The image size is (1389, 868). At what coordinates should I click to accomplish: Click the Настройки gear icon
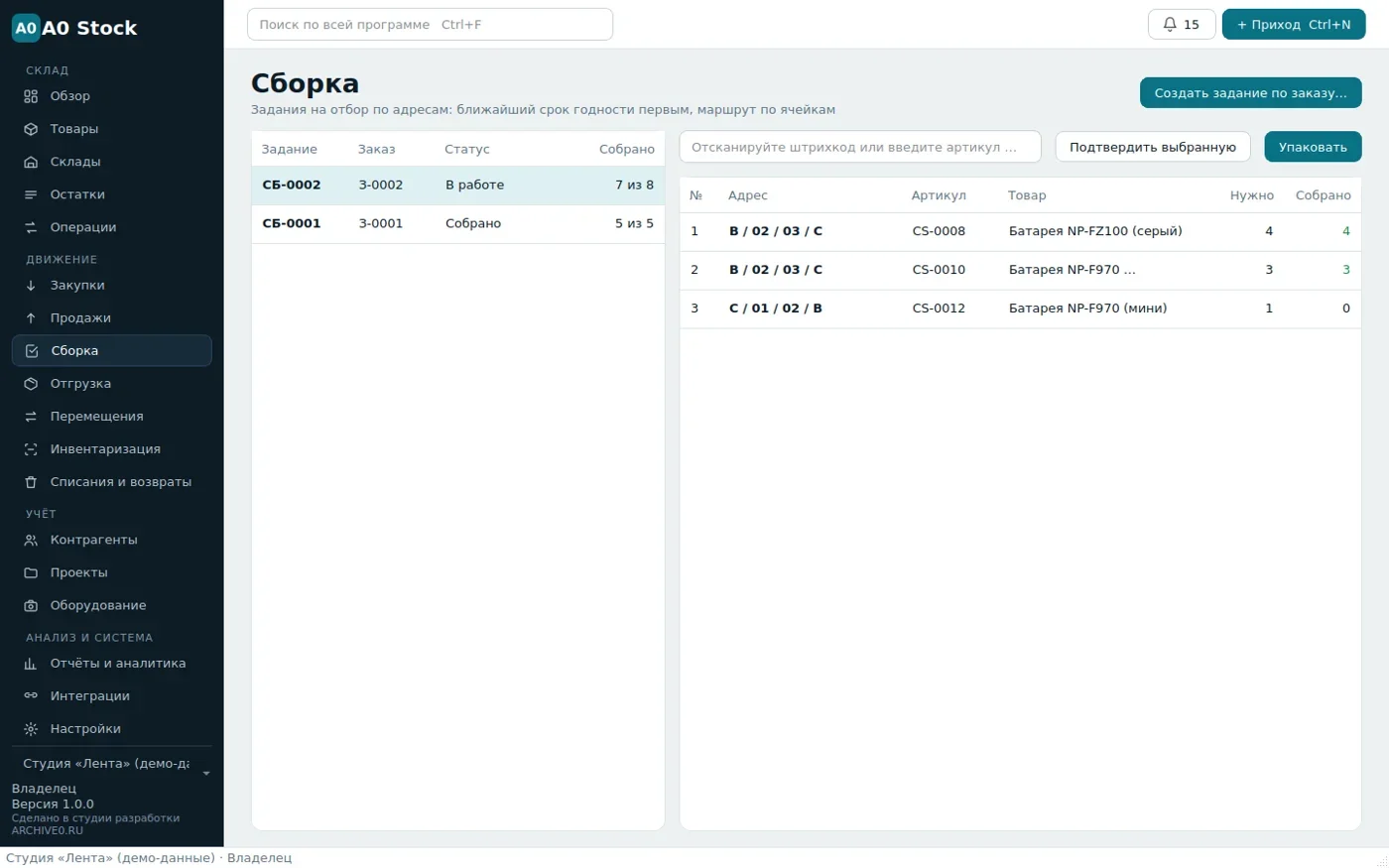pyautogui.click(x=31, y=729)
